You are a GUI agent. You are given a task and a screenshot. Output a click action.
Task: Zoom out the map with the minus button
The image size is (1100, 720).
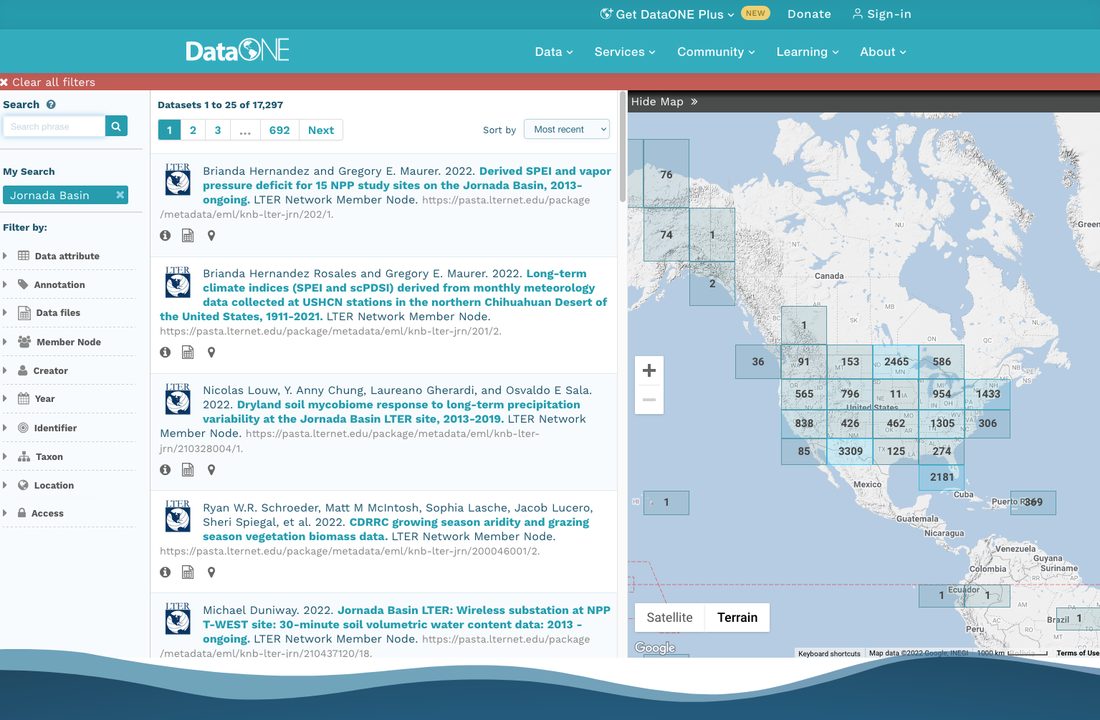649,400
